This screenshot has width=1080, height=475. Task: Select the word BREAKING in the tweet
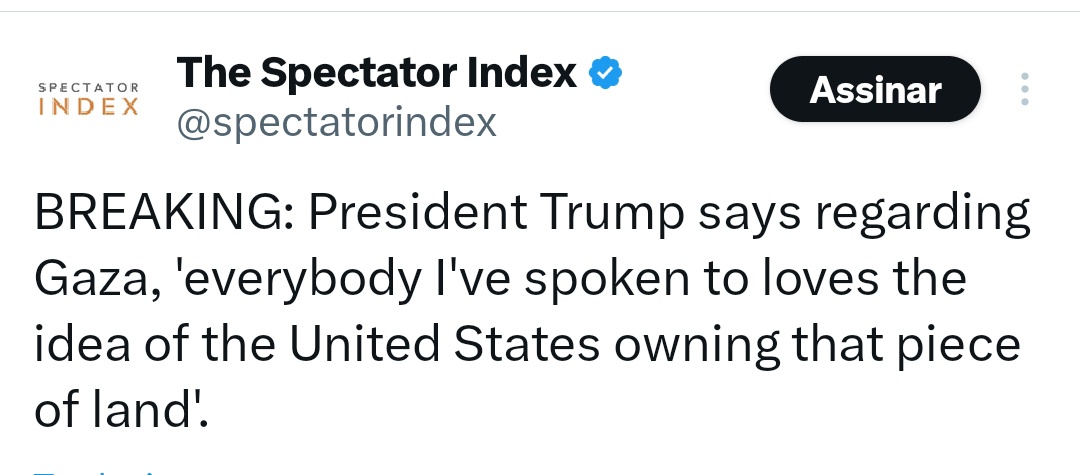[x=158, y=213]
